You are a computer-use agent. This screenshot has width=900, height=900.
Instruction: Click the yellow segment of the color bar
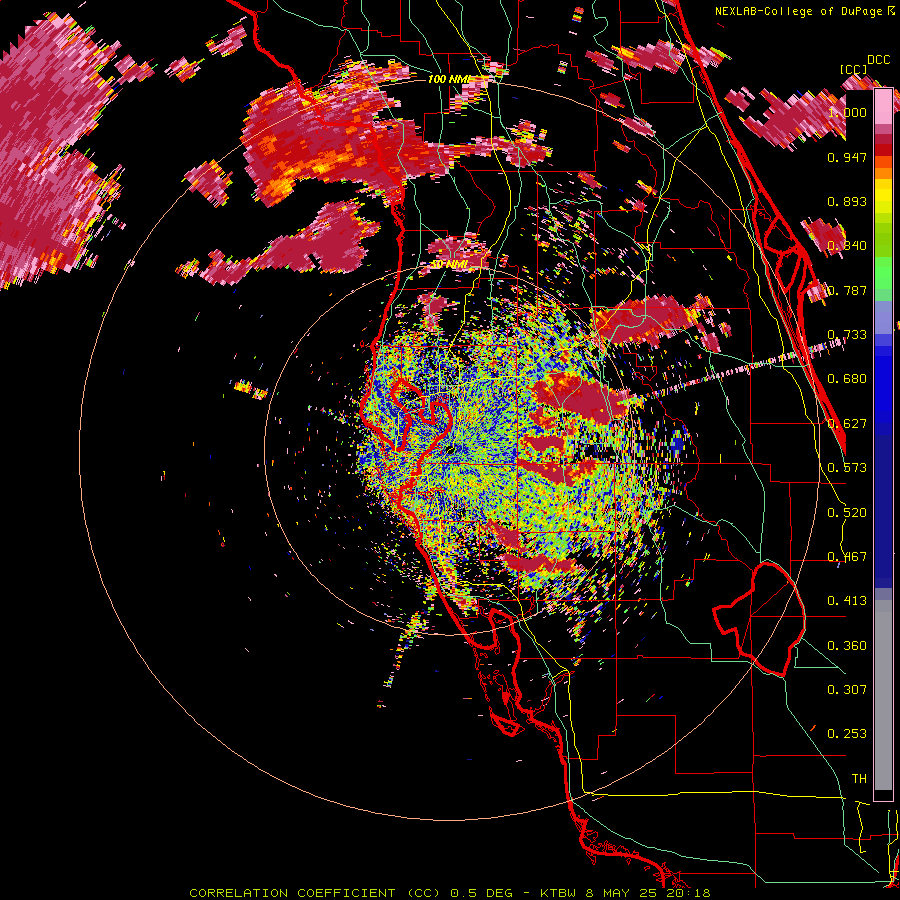tap(883, 196)
